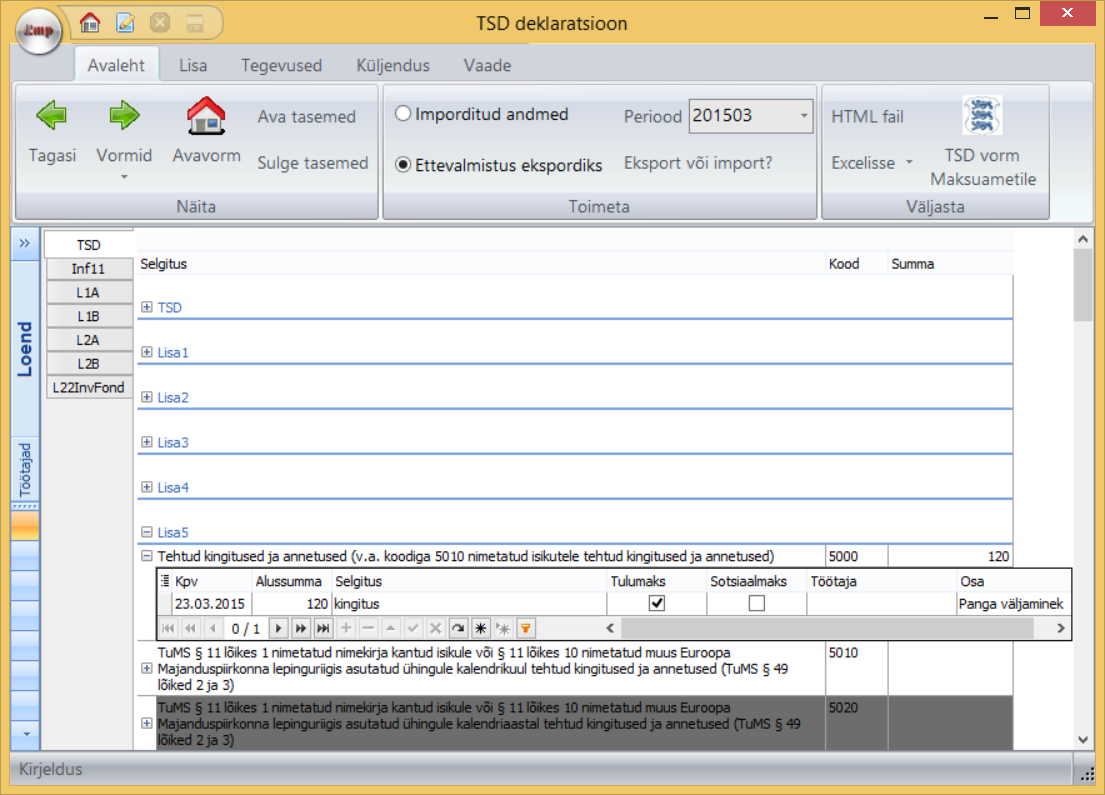The height and width of the screenshot is (795, 1105).
Task: Expand the Lisa1 section
Action: [147, 352]
